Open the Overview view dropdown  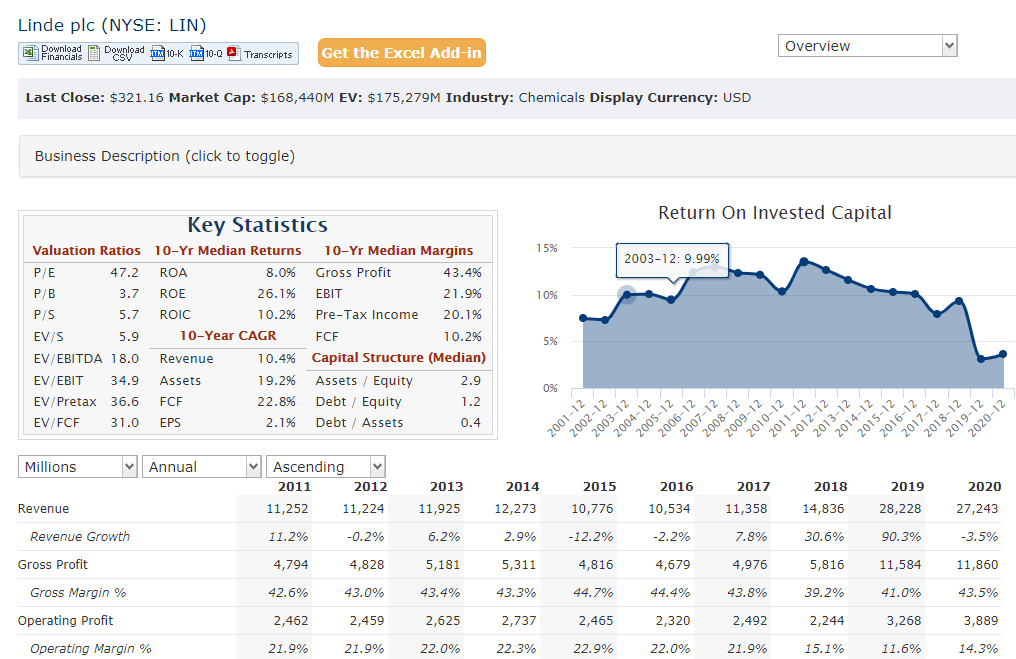pos(868,46)
